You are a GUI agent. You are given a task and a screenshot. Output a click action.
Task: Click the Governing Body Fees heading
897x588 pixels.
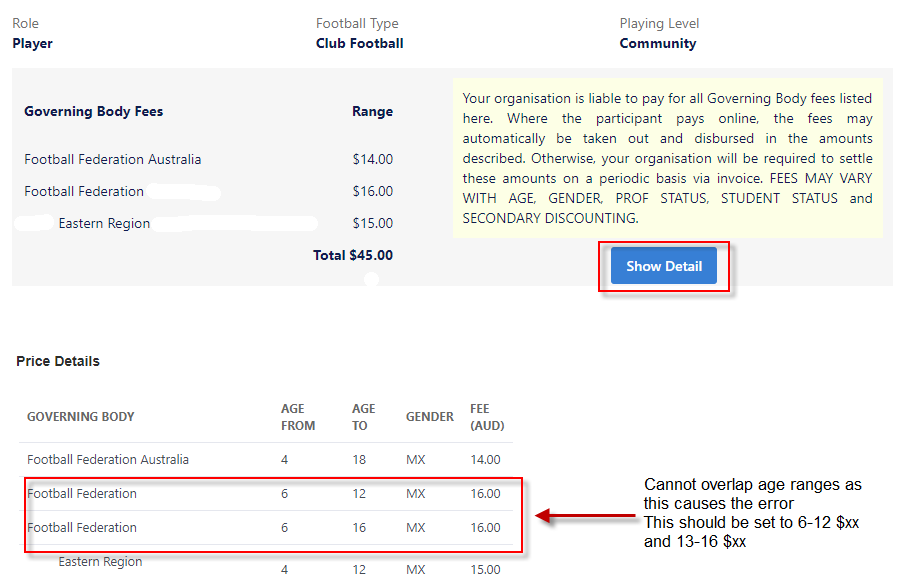[94, 112]
